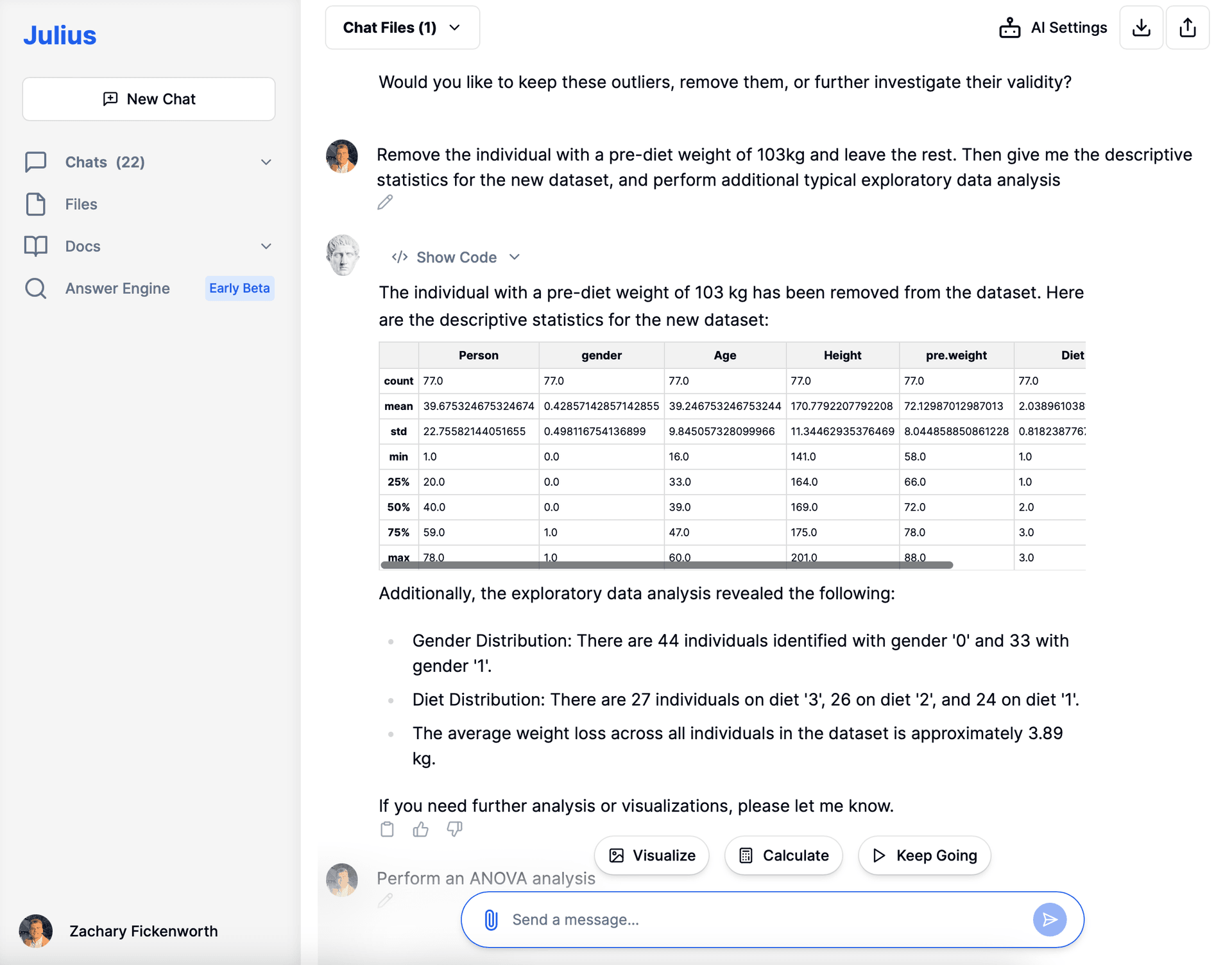The height and width of the screenshot is (965, 1232).
Task: Click the AI Settings robot icon
Action: coord(1010,28)
